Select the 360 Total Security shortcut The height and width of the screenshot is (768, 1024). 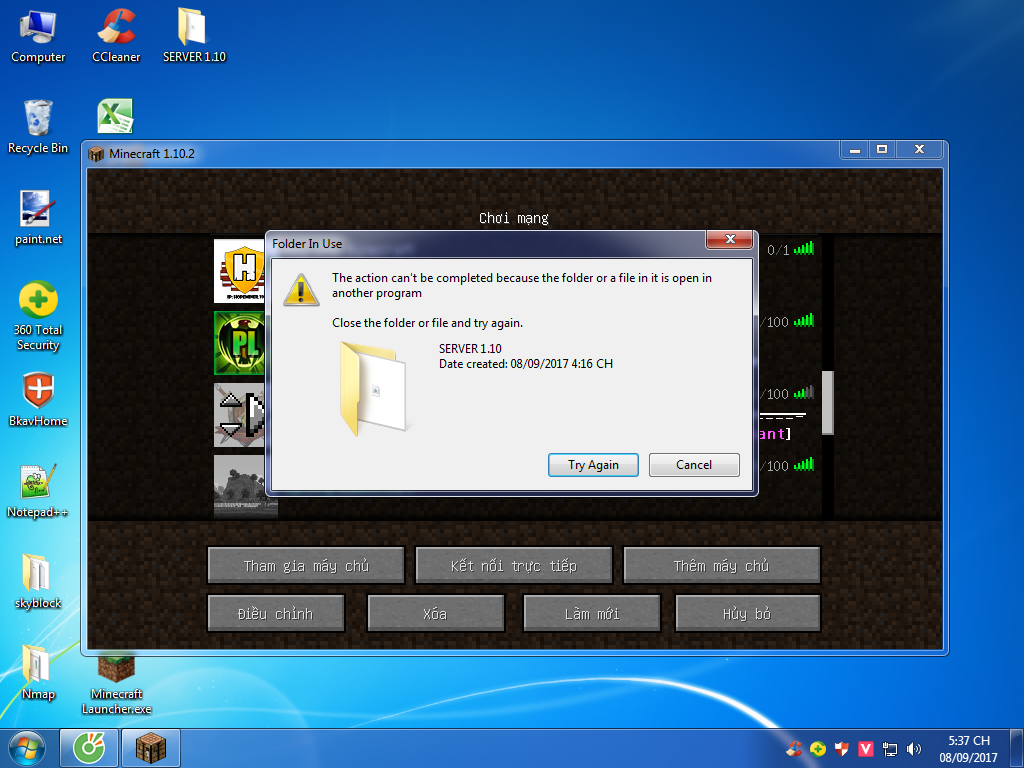click(x=38, y=316)
